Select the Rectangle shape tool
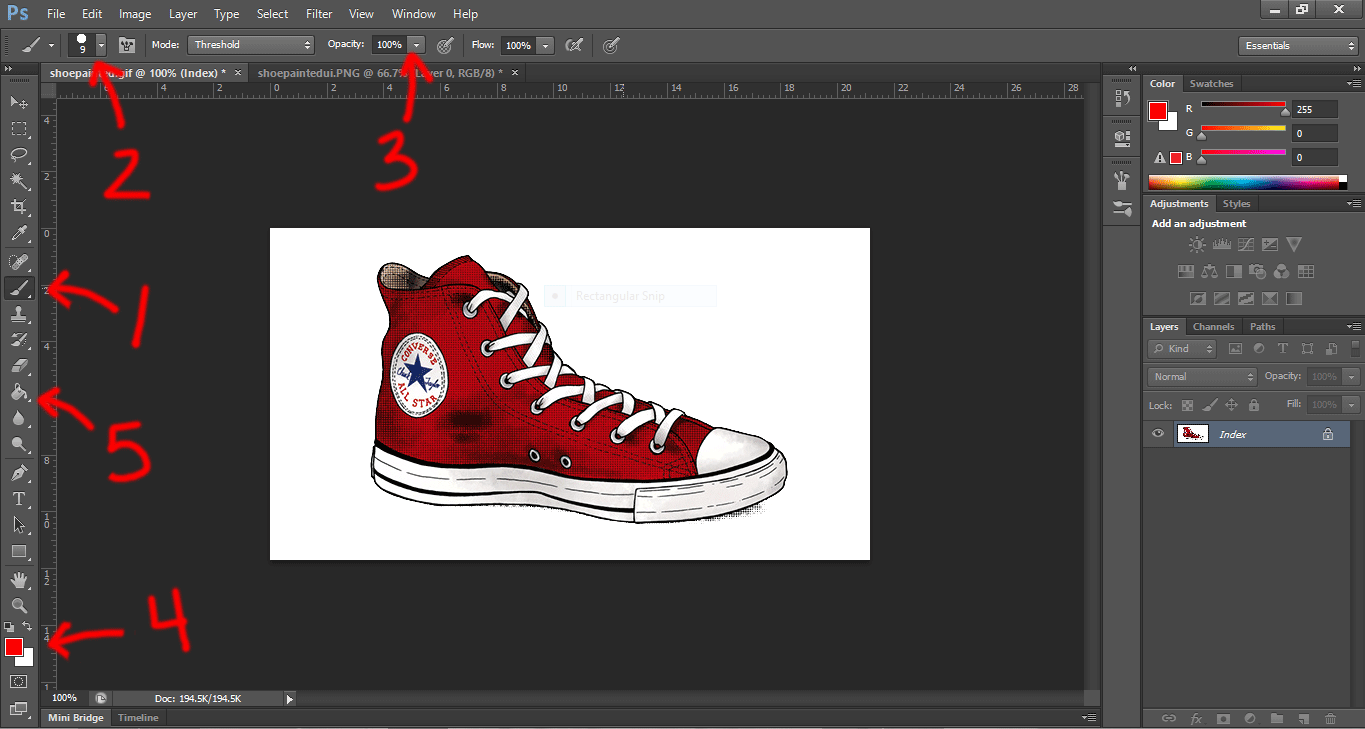 point(19,551)
